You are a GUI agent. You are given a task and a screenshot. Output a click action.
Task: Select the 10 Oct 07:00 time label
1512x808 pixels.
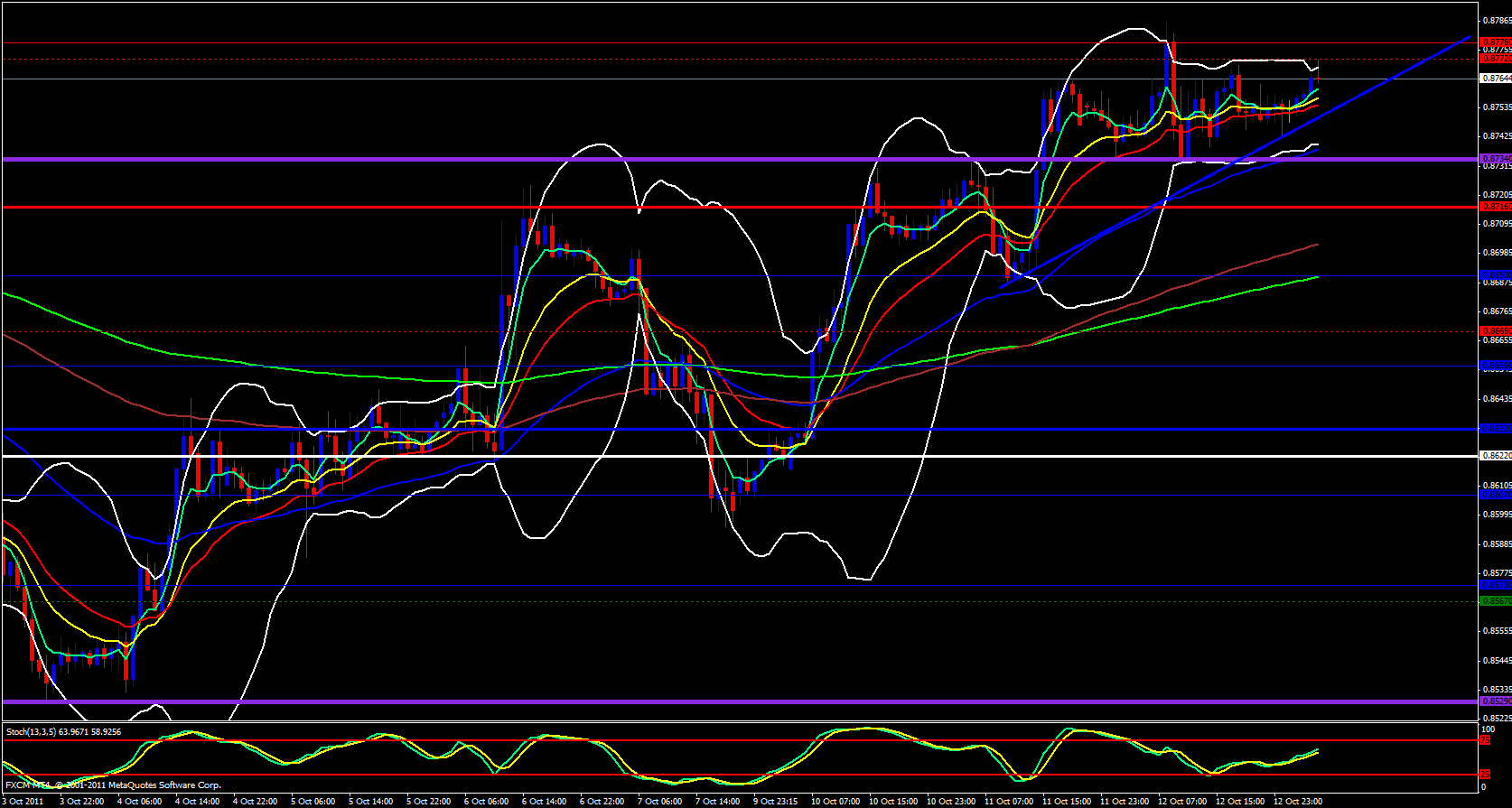835,801
